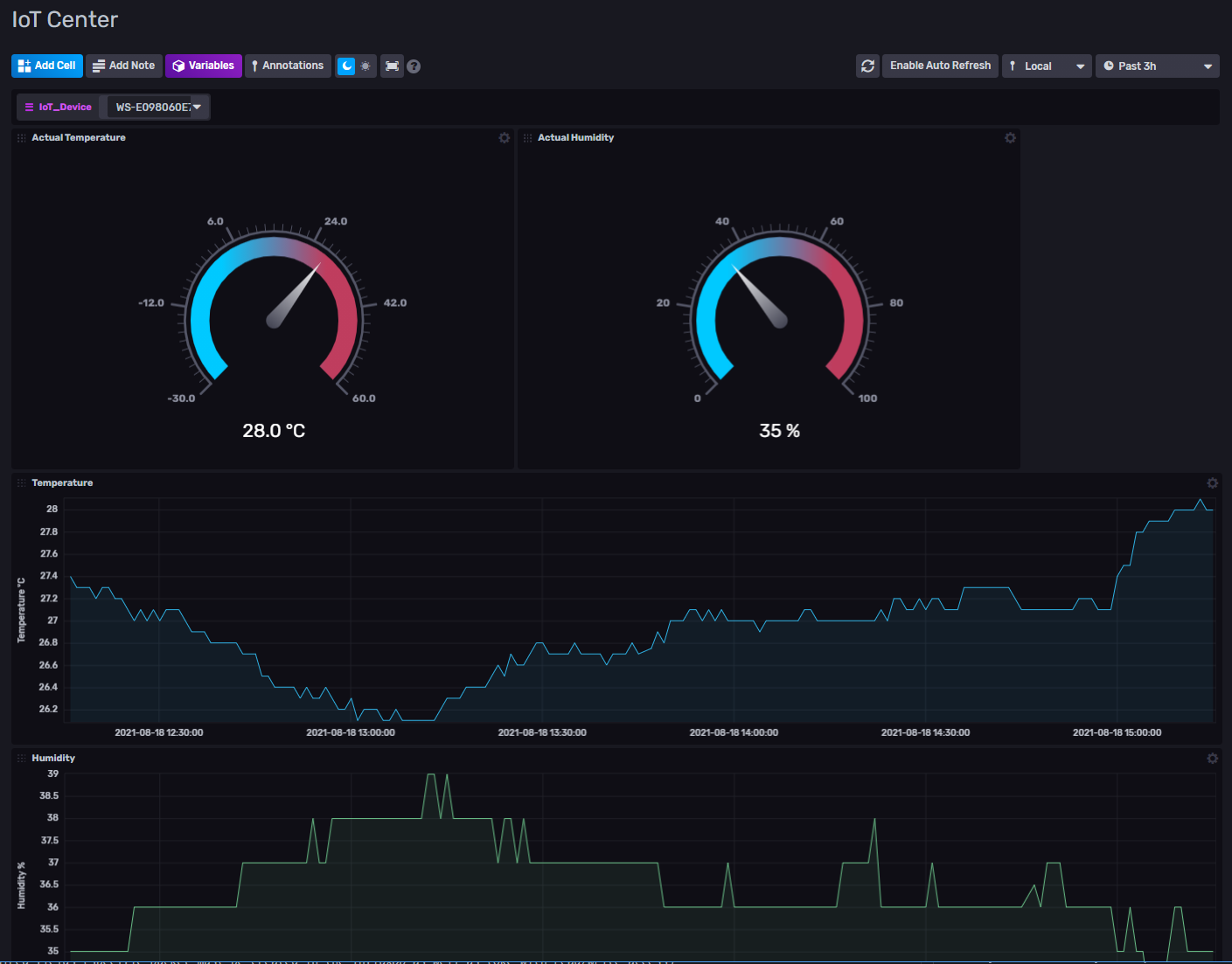Click the 2021-08-18 13:00:00 axis label
This screenshot has height=964, width=1232.
pyautogui.click(x=351, y=732)
